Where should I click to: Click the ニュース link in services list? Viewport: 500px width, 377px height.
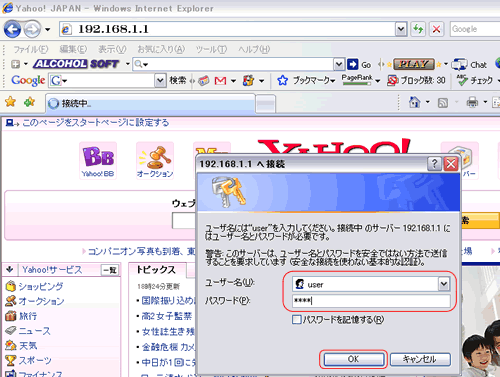34,331
